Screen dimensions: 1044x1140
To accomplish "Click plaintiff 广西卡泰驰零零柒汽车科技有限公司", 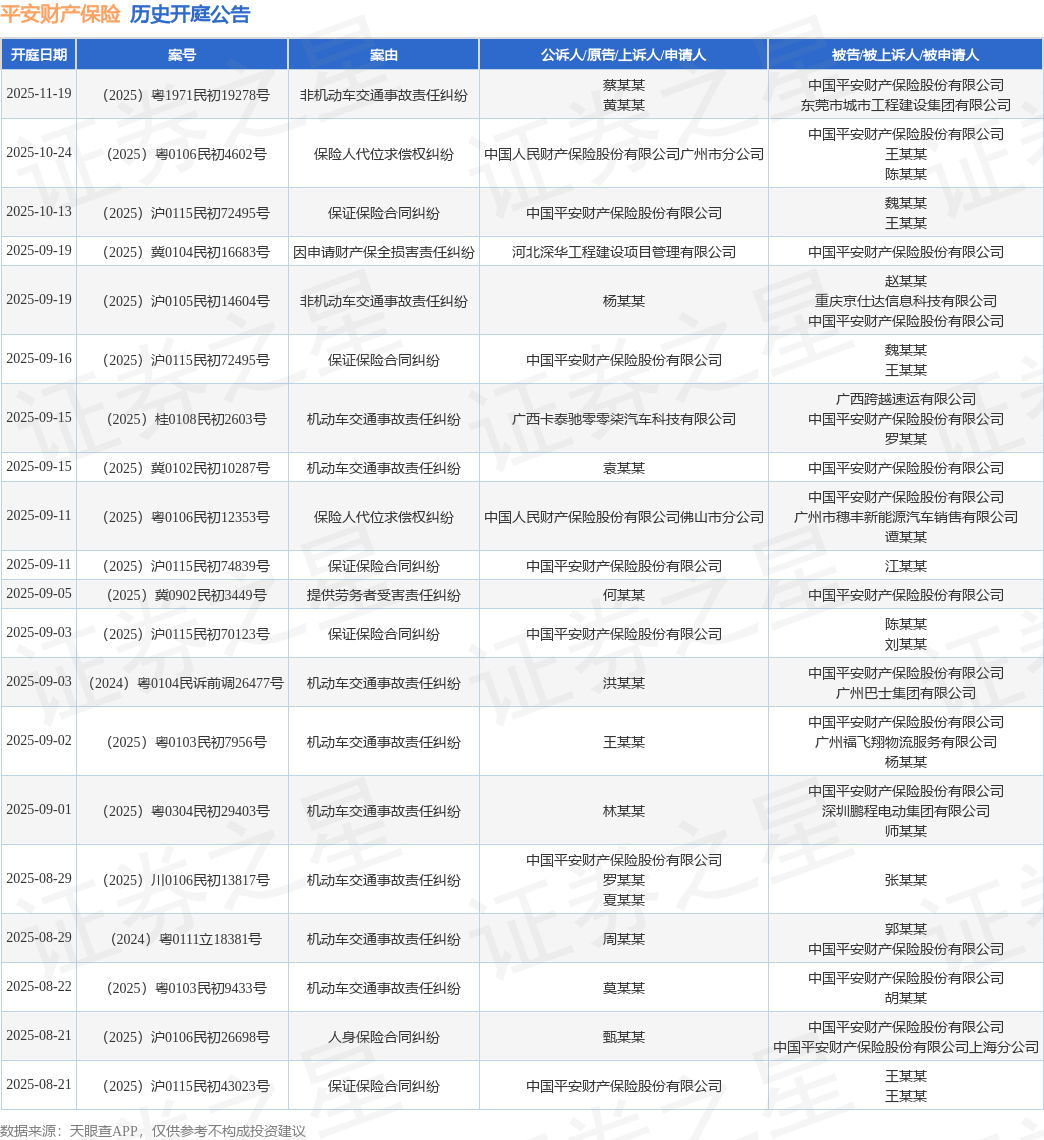I will (624, 420).
